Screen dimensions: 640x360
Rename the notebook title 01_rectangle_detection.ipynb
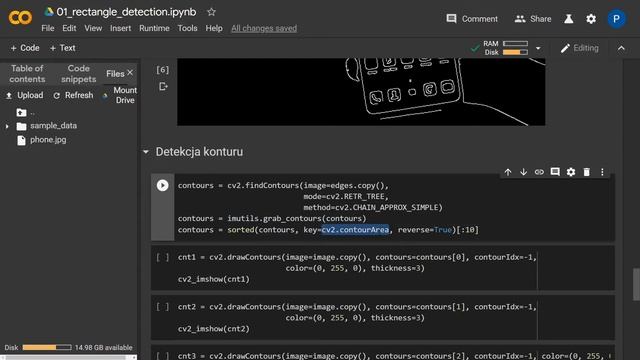[x=126, y=12]
